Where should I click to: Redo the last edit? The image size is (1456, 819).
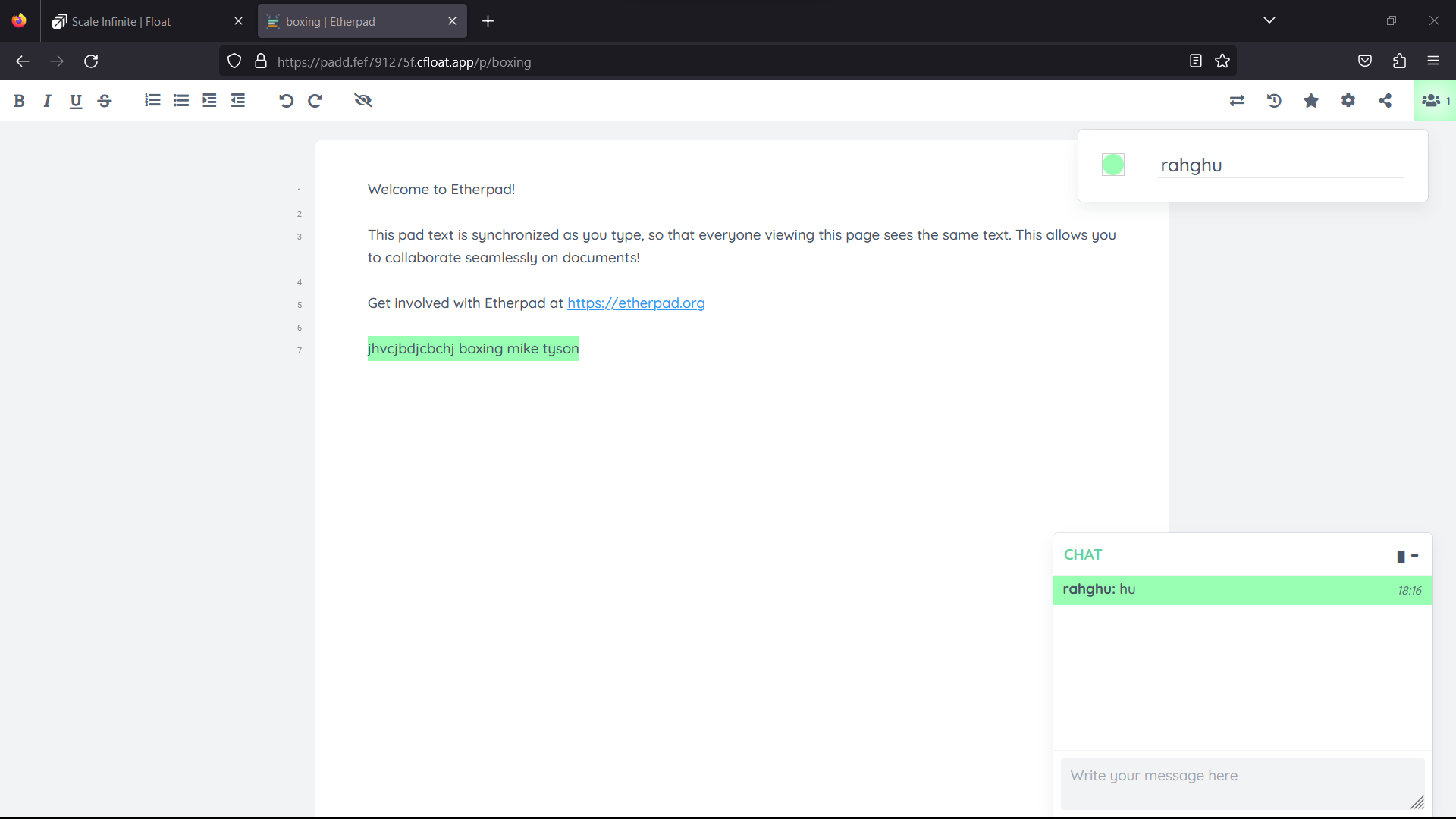coord(315,101)
